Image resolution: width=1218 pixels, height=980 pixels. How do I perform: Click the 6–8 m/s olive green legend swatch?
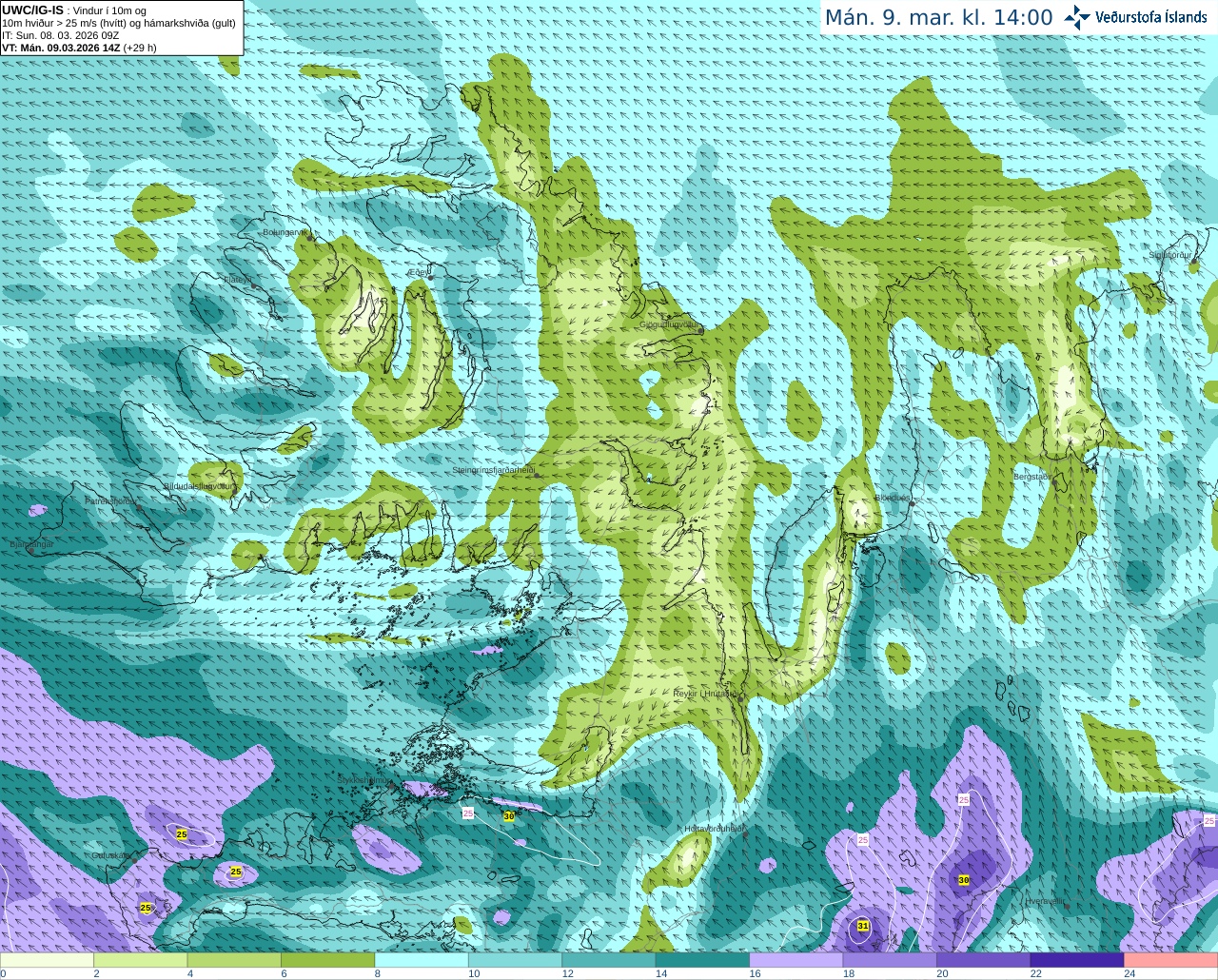point(328,960)
